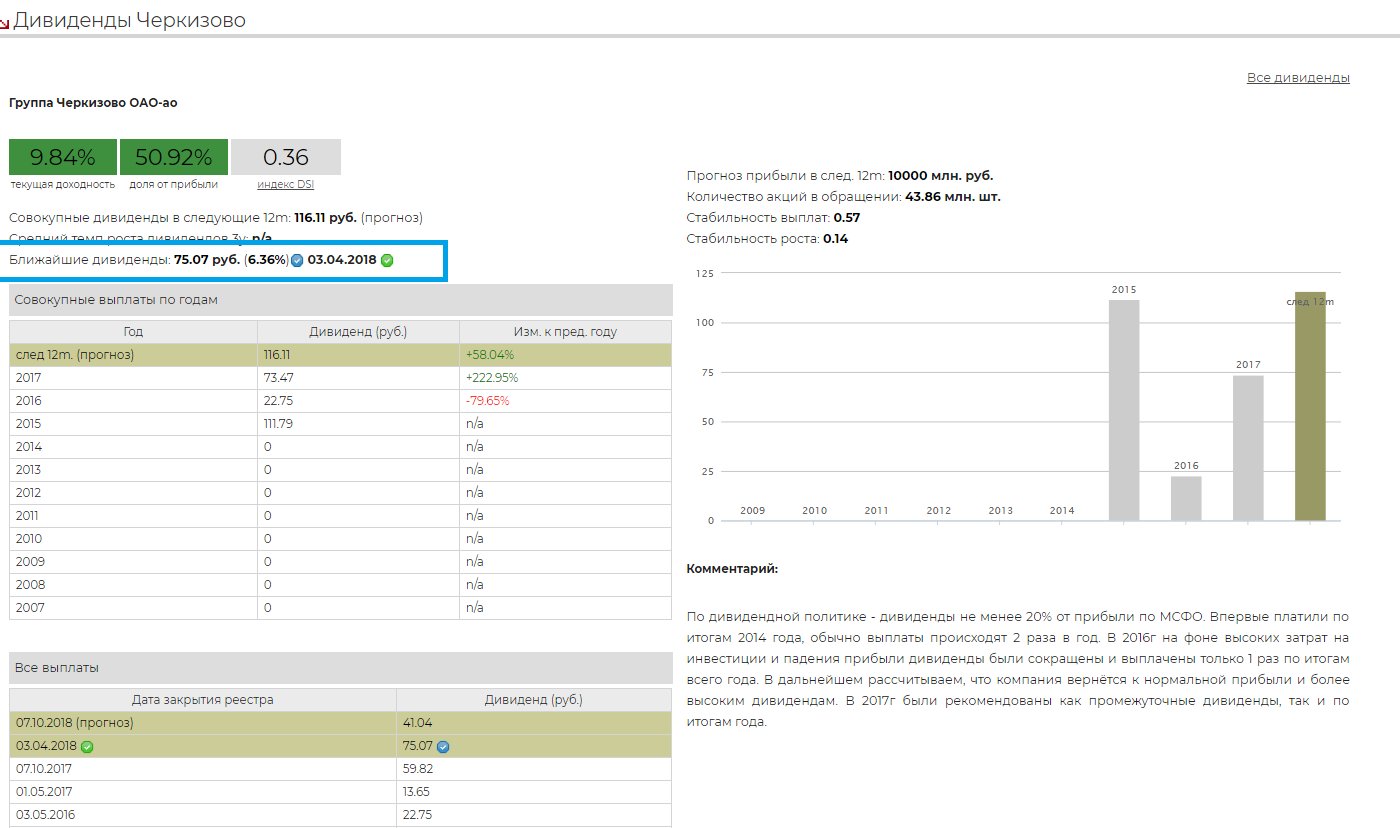Open the индекс DSI link

tap(285, 184)
